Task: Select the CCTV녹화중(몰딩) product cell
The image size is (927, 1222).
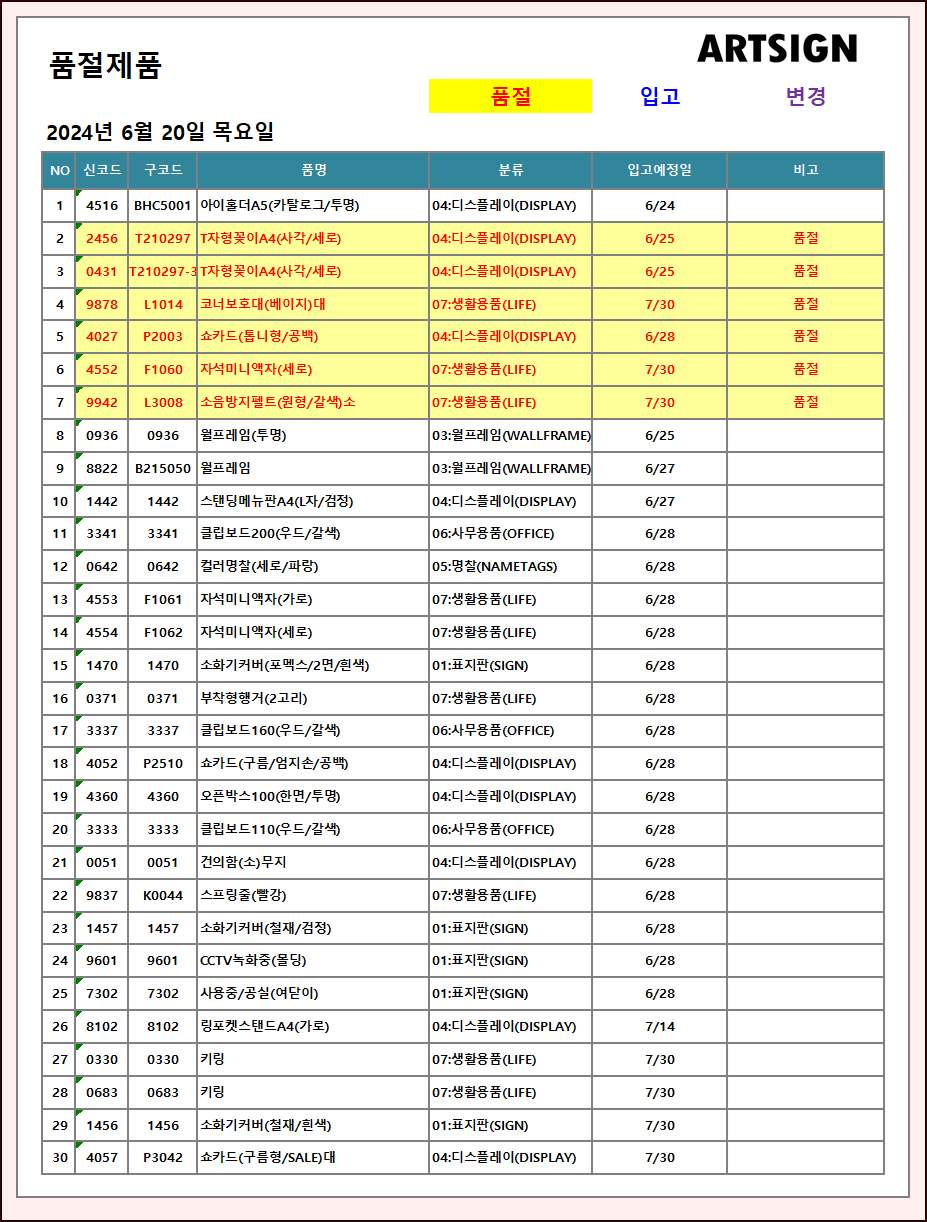Action: point(253,961)
